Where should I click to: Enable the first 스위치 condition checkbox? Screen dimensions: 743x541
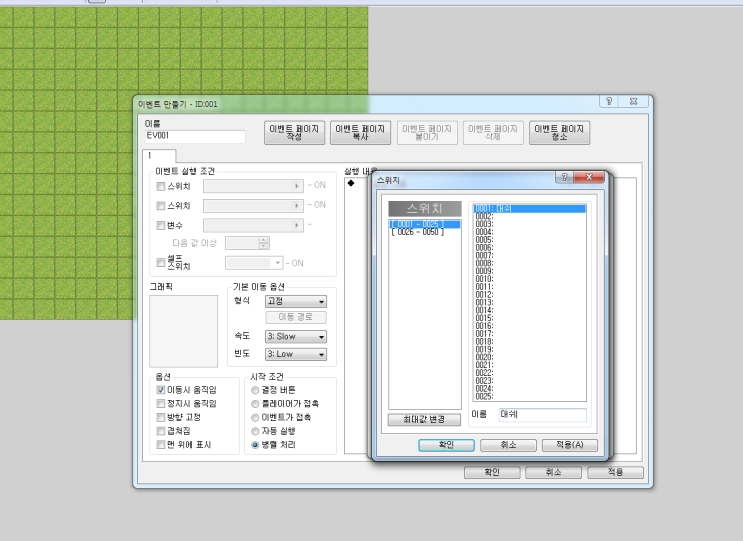click(161, 186)
